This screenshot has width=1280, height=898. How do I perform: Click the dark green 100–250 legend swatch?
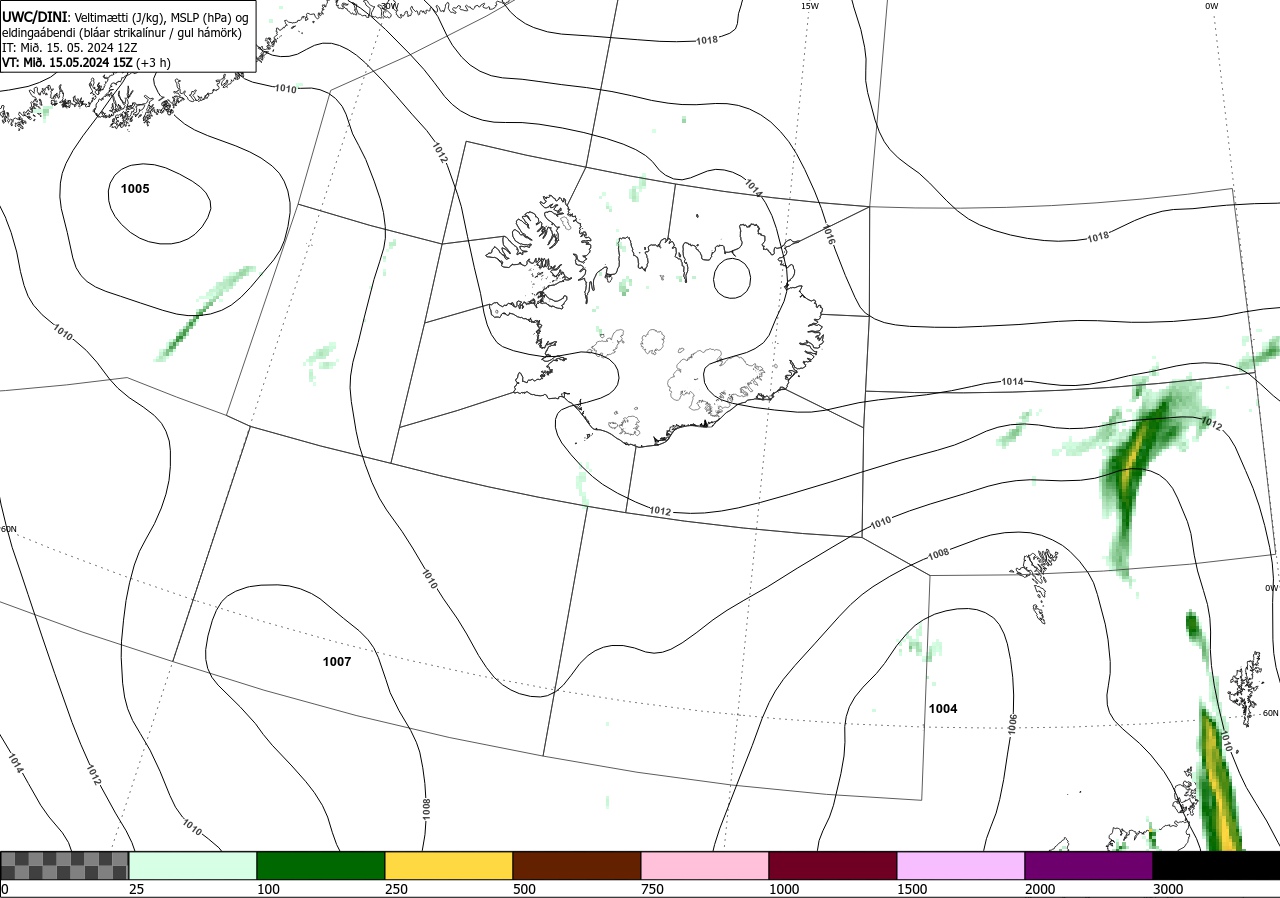[321, 865]
